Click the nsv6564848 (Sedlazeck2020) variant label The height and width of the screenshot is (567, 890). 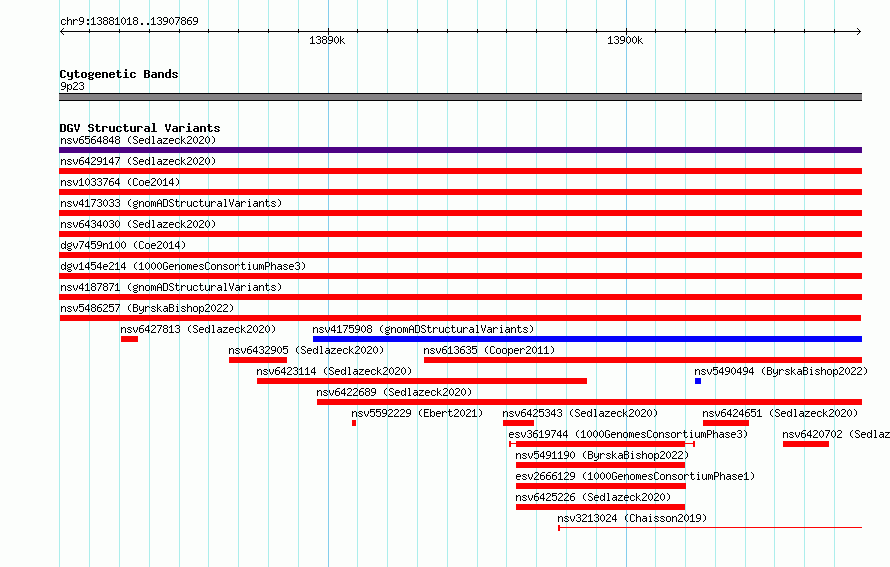click(138, 140)
